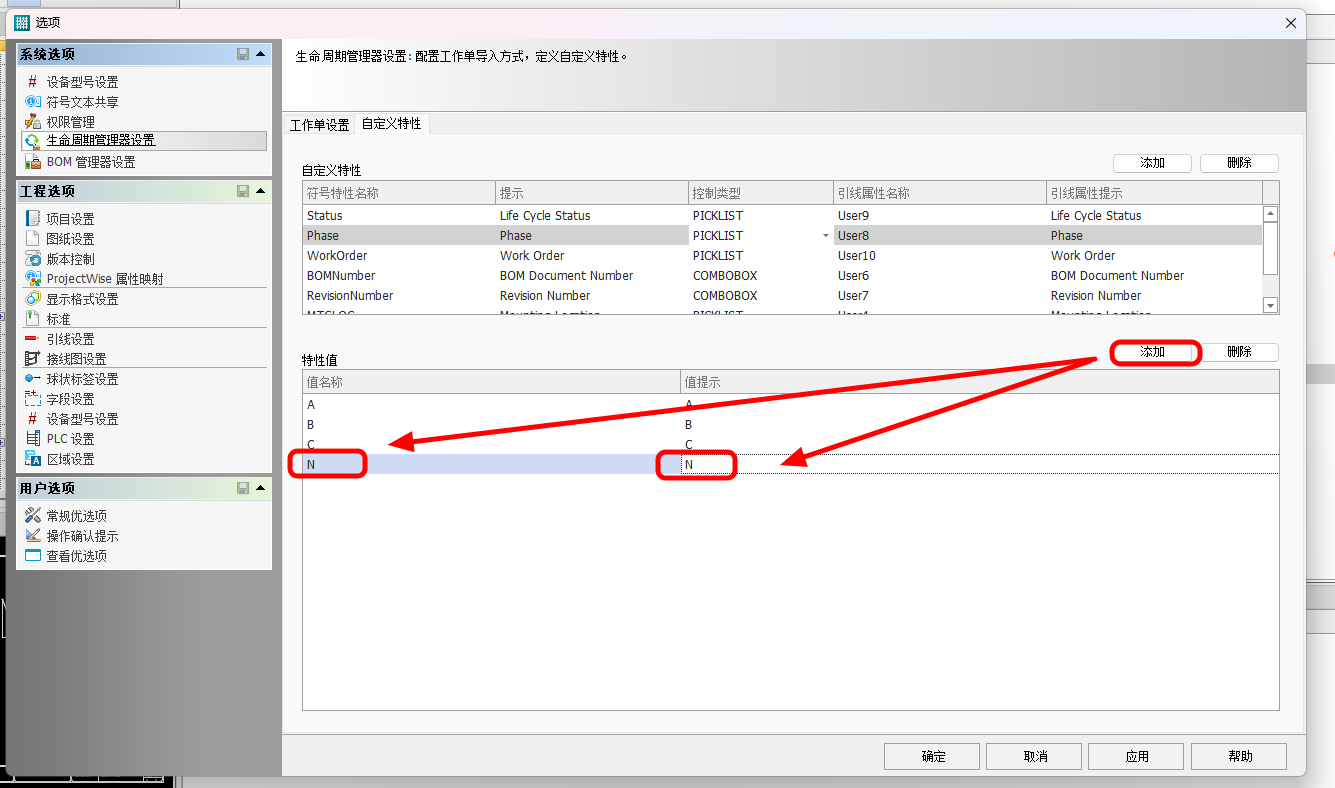Click the 控制类型 column header
Viewport: 1335px width, 788px height.
pyautogui.click(x=761, y=193)
